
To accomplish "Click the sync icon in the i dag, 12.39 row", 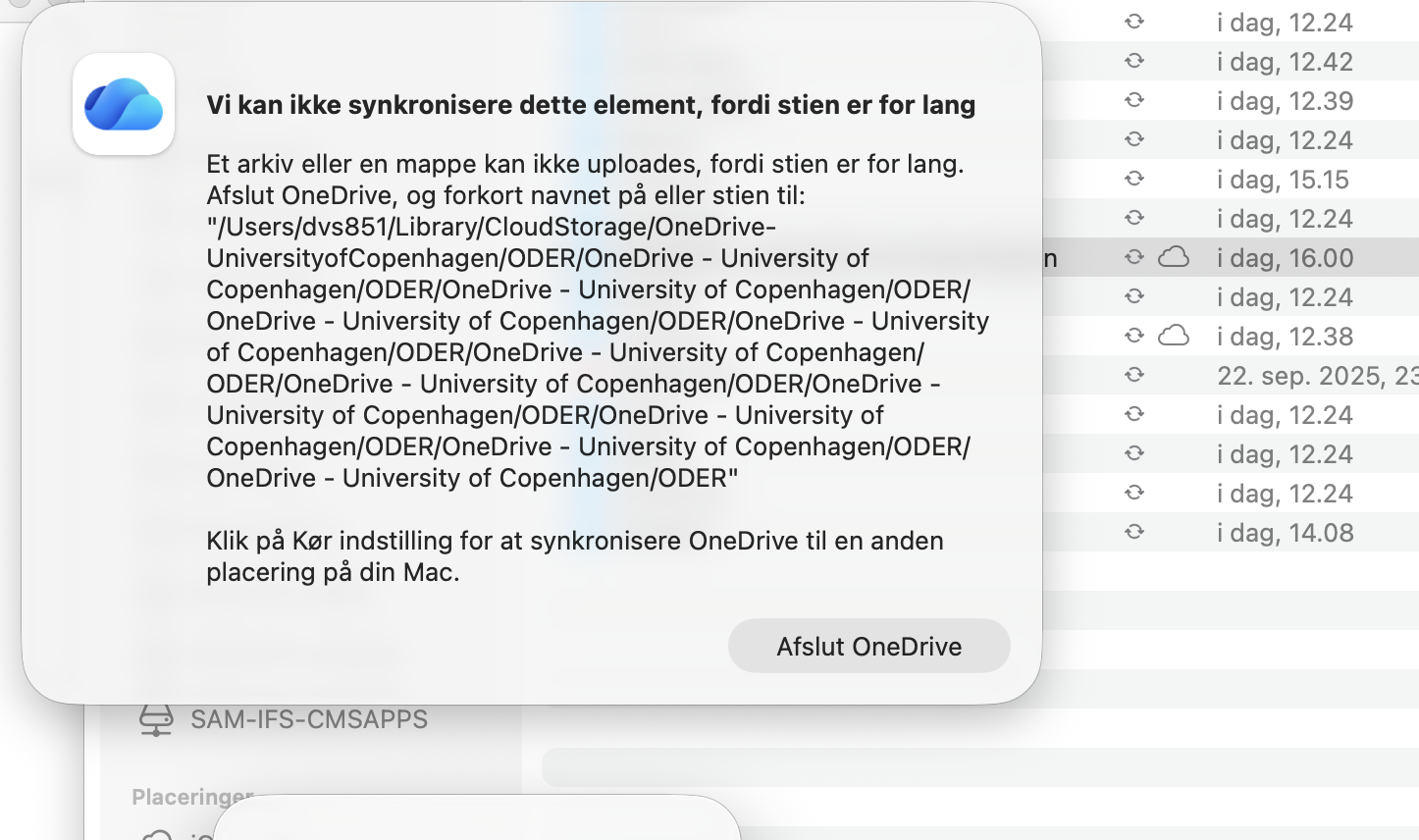I will [x=1134, y=100].
